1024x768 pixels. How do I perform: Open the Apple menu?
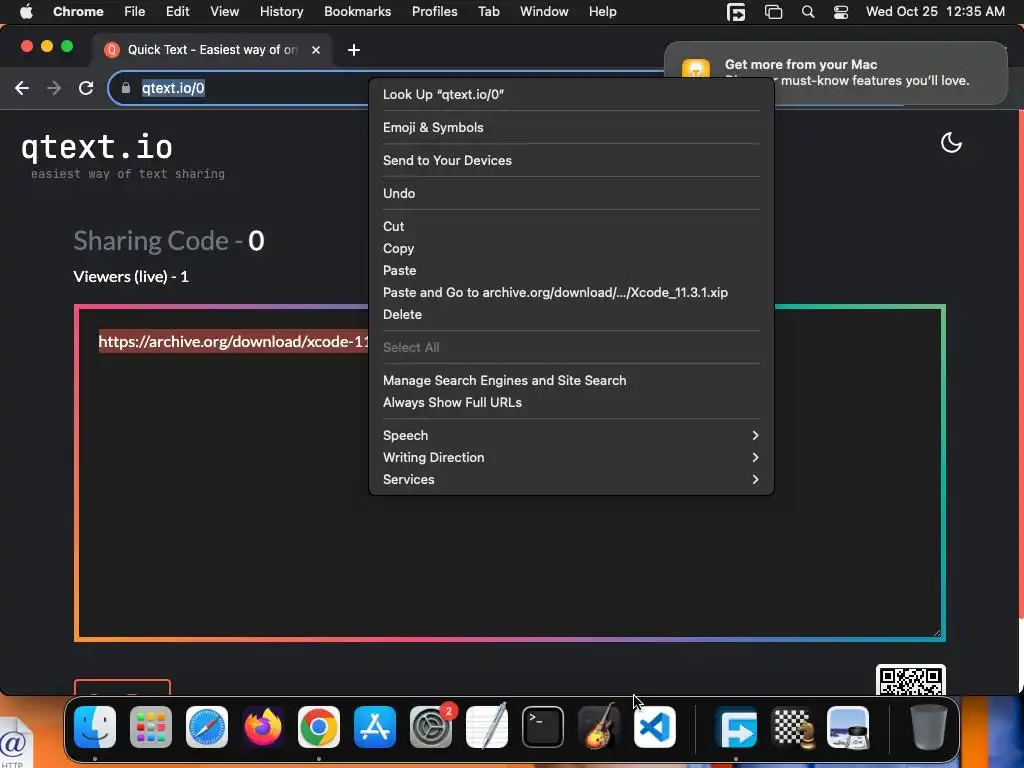point(26,11)
